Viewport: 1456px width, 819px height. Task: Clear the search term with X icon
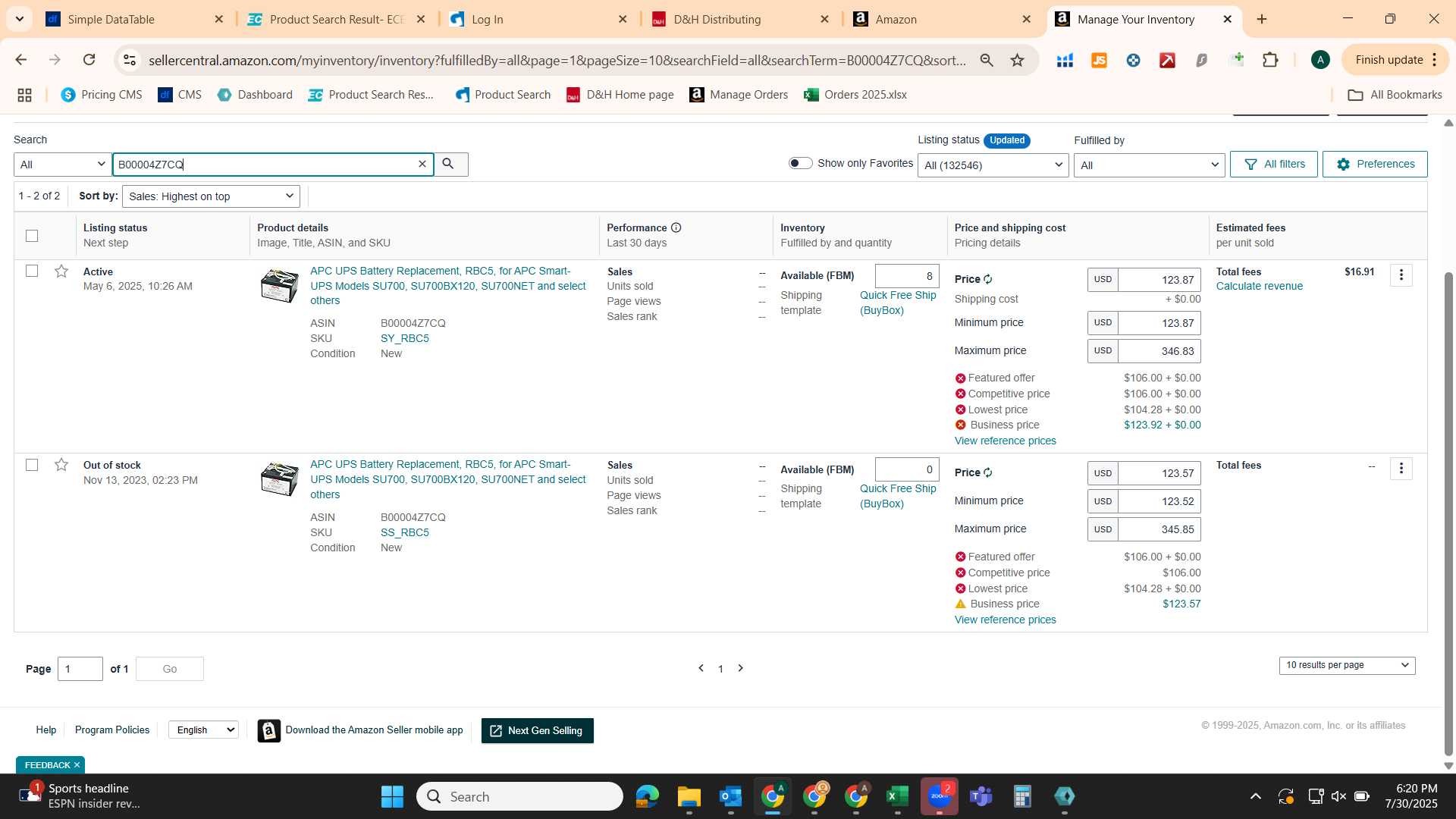422,164
